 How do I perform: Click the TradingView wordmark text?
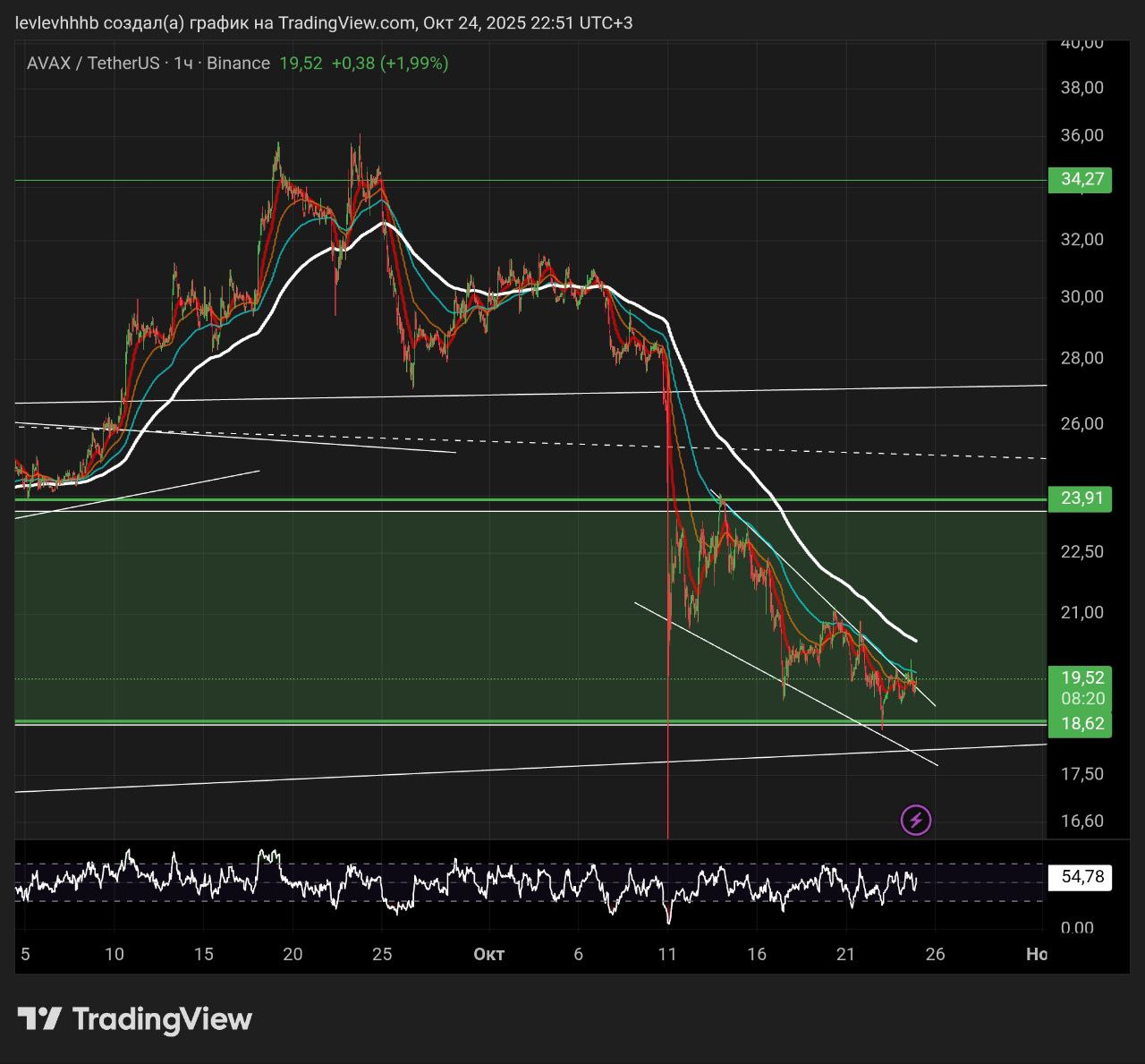coord(162,1018)
